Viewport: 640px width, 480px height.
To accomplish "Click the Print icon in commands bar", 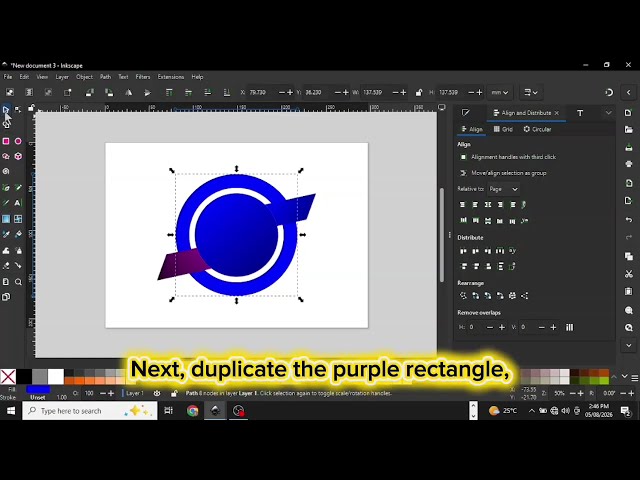I will pos(629,164).
